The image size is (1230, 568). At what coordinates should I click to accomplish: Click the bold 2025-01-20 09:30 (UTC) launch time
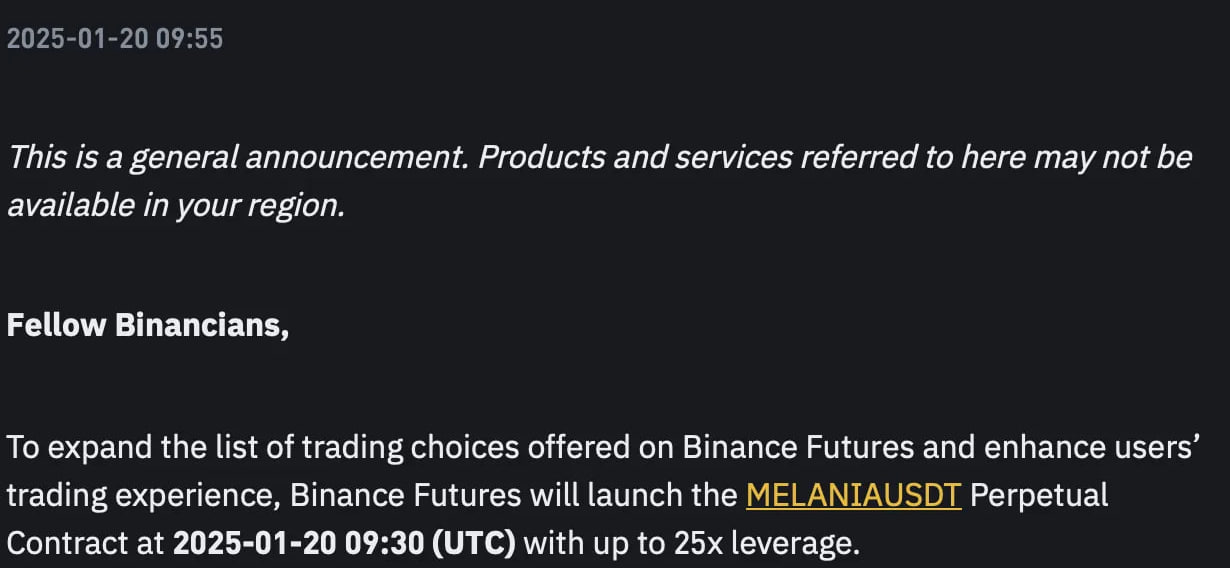point(344,544)
